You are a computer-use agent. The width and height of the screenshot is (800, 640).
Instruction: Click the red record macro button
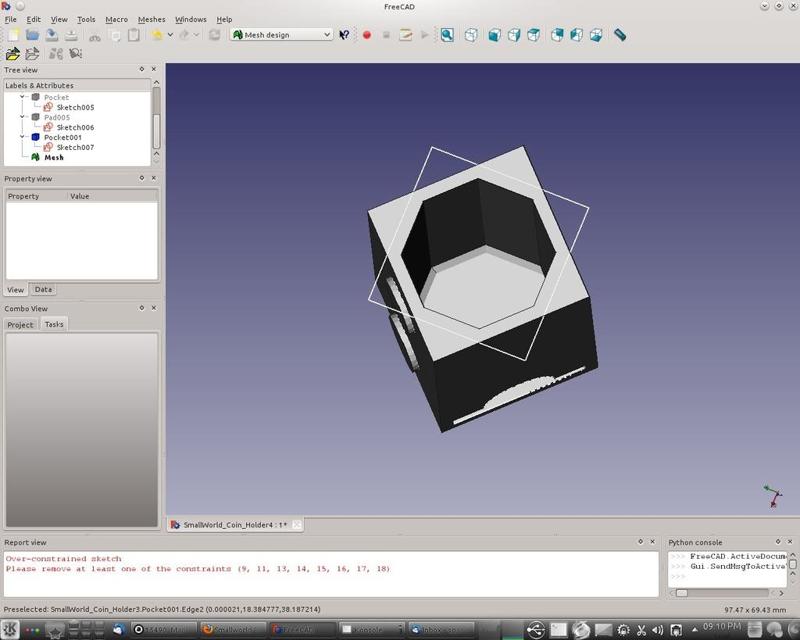(366, 35)
